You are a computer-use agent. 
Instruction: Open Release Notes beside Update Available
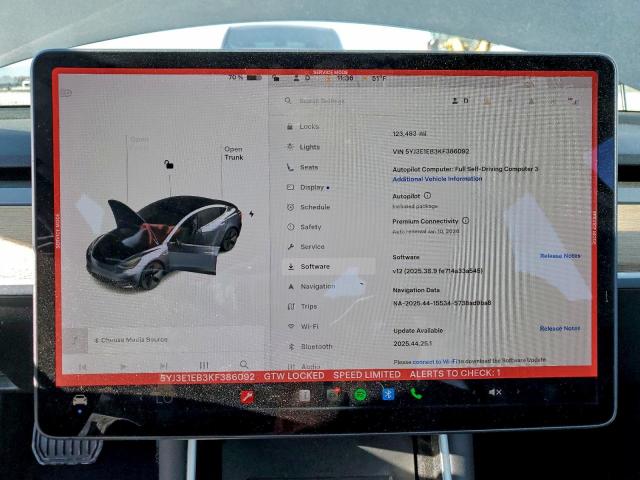coord(560,328)
